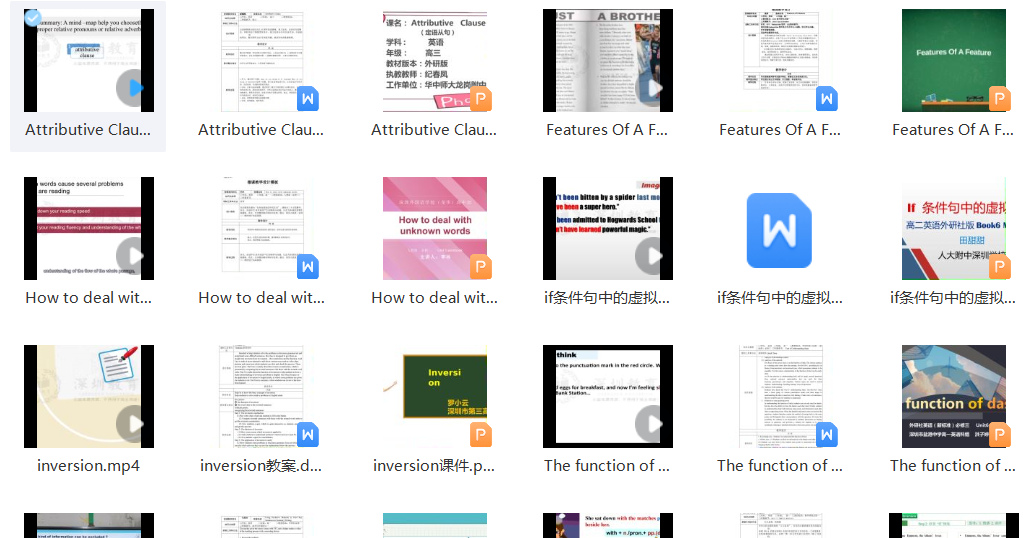Open the if条件句 video thumbnail with spider text
This screenshot has width=1035, height=538.
(x=607, y=228)
